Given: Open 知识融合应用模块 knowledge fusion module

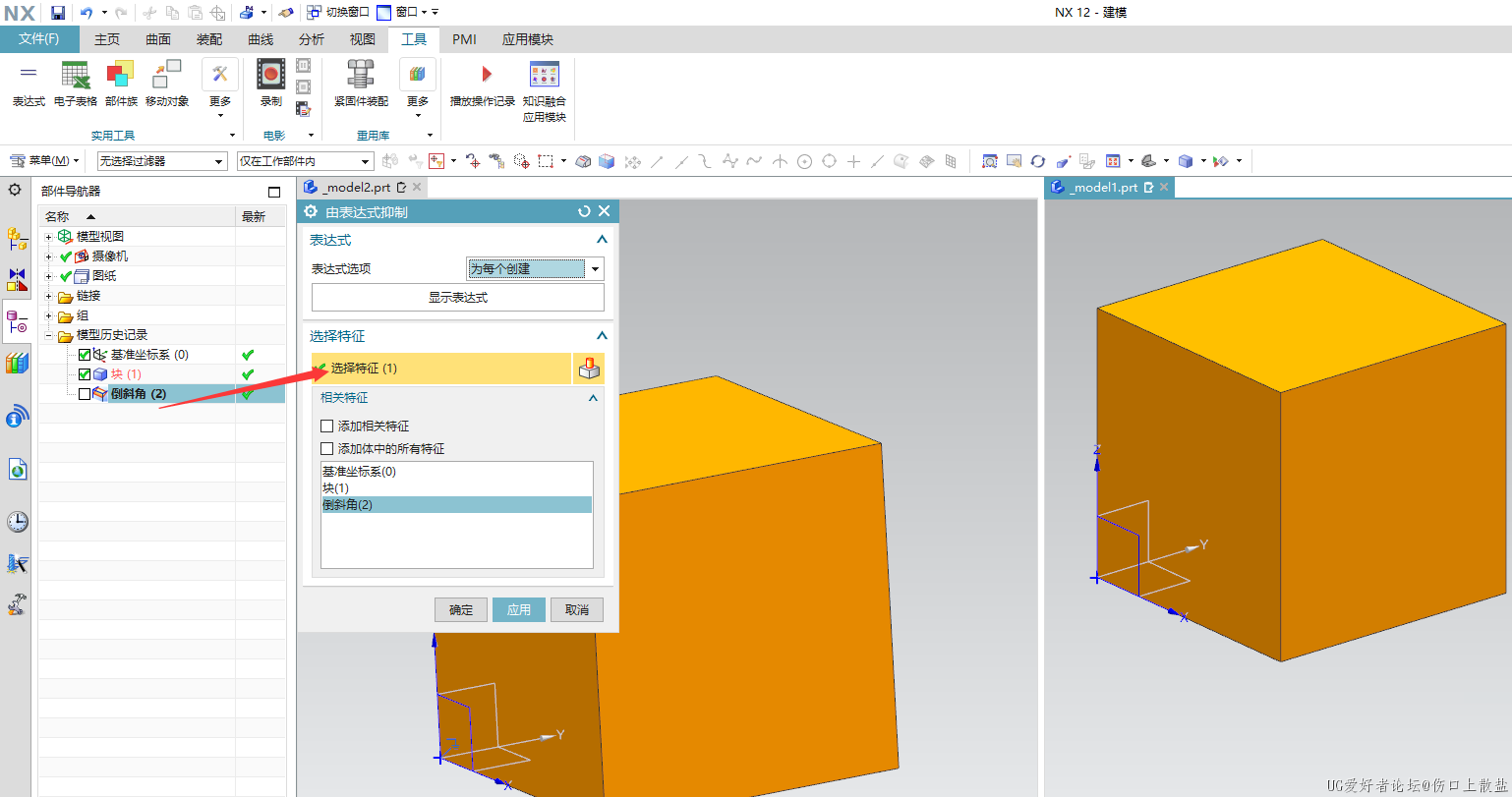Looking at the screenshot, I should click(x=545, y=91).
